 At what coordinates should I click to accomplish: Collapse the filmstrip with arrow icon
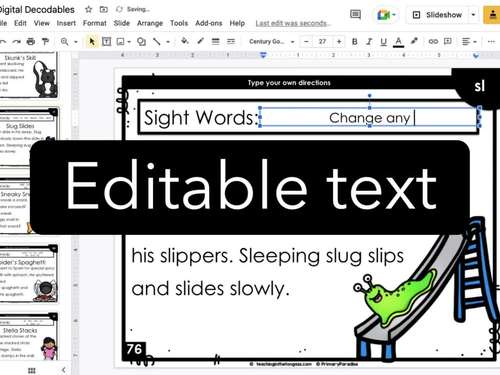click(x=64, y=370)
